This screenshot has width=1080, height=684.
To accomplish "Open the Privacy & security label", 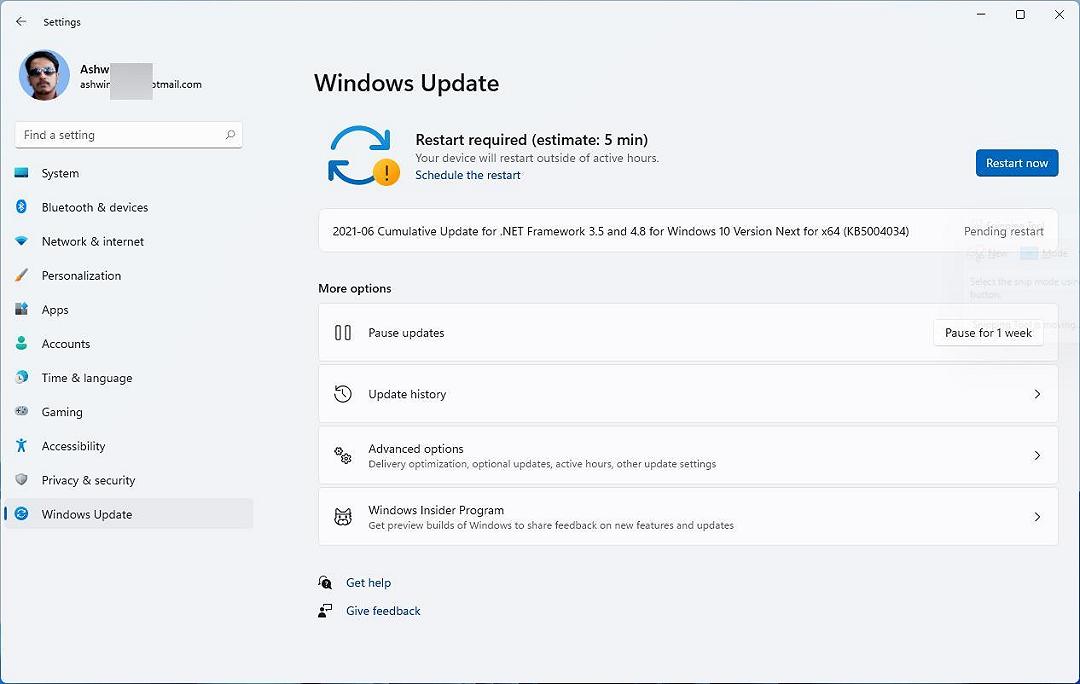I will [88, 480].
